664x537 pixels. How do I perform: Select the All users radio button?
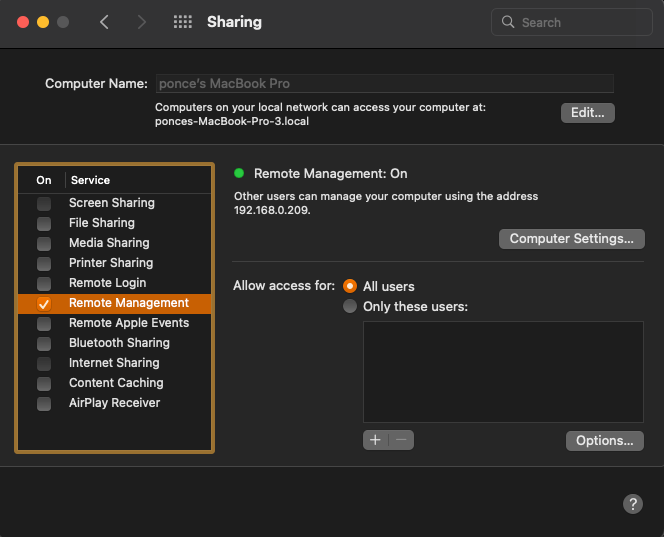[x=350, y=286]
